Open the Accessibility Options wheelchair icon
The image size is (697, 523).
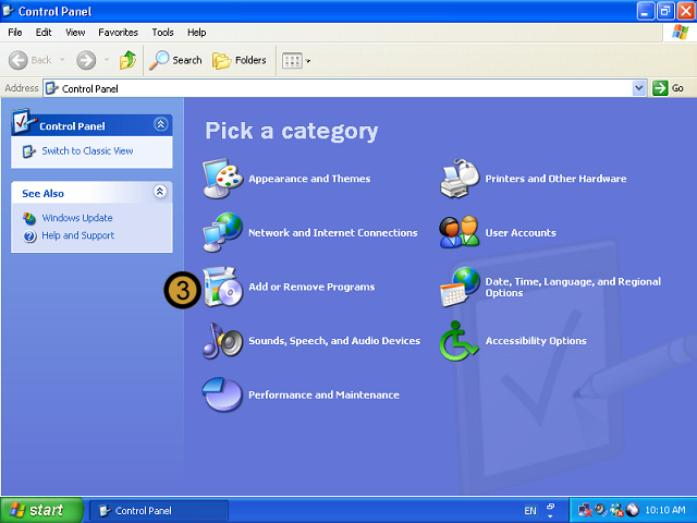tap(459, 341)
